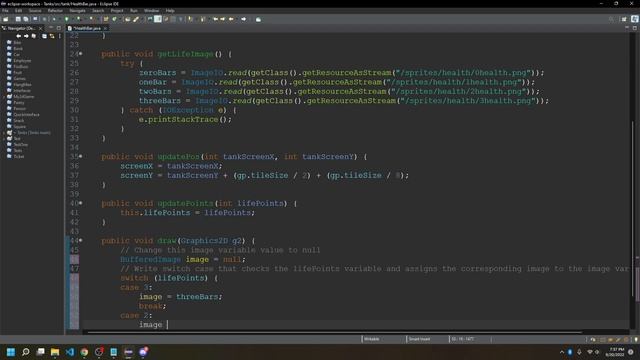The image size is (640, 360).
Task: Open the Edit menu
Action: click(18, 11)
